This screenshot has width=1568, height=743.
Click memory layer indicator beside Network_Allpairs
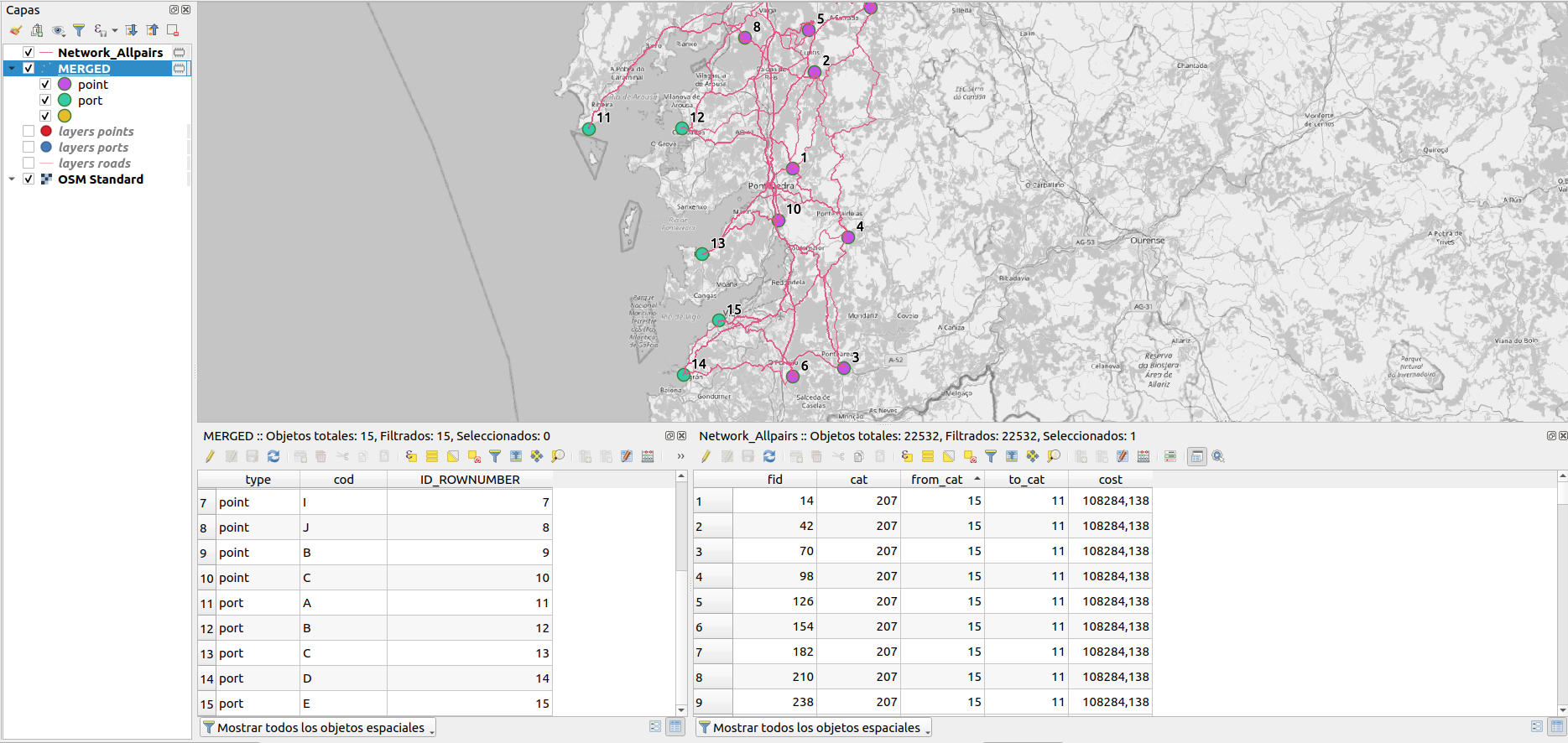179,52
